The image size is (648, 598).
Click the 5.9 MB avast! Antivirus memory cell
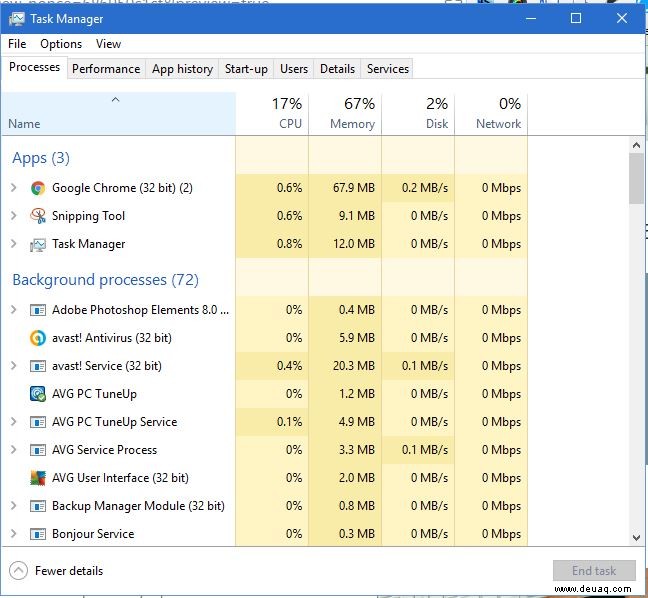click(x=345, y=338)
